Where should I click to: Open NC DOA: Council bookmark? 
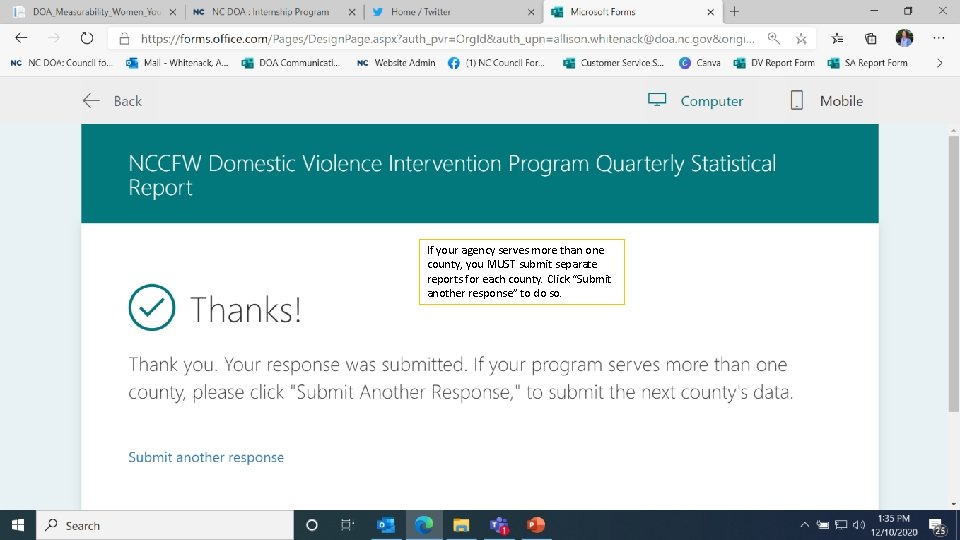tap(62, 62)
